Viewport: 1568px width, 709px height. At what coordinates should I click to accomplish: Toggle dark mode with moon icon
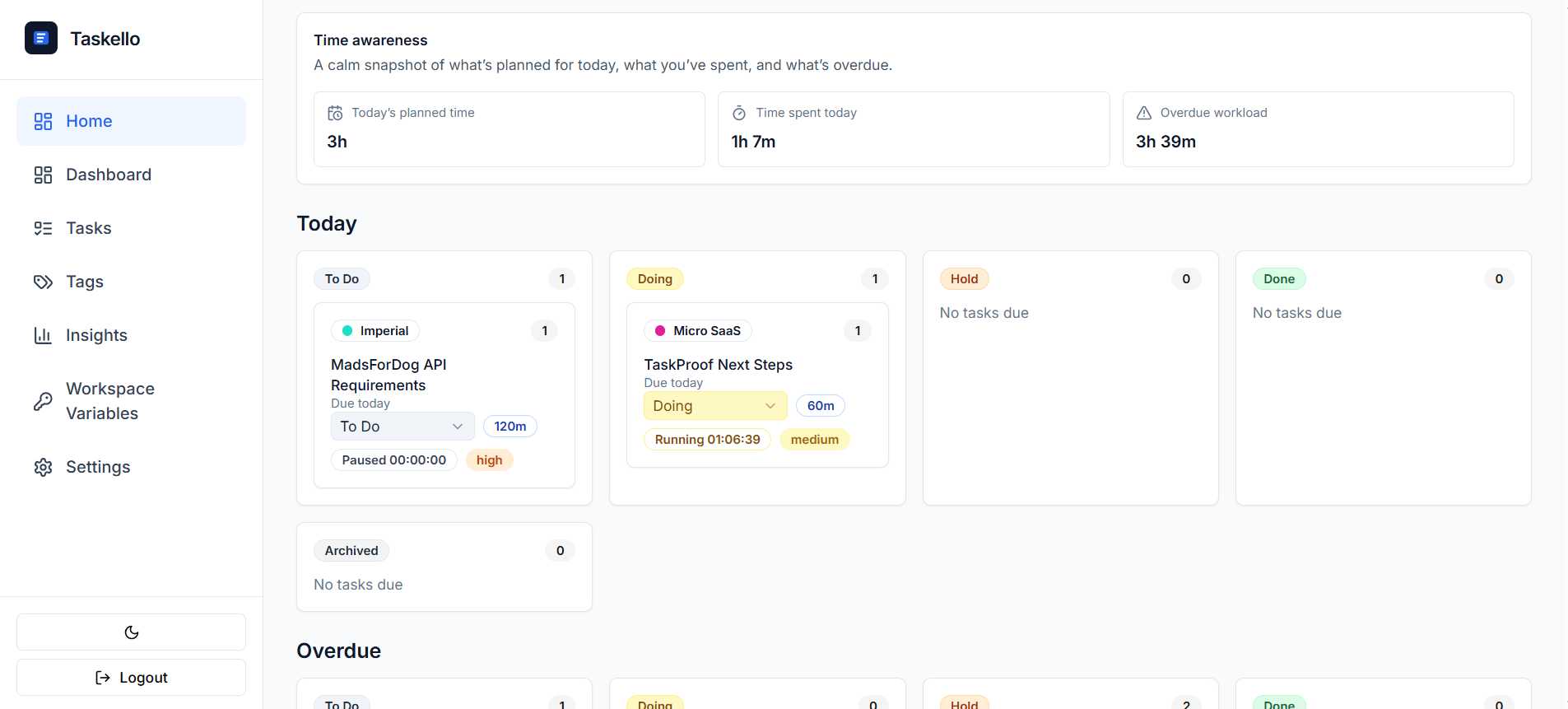131,632
